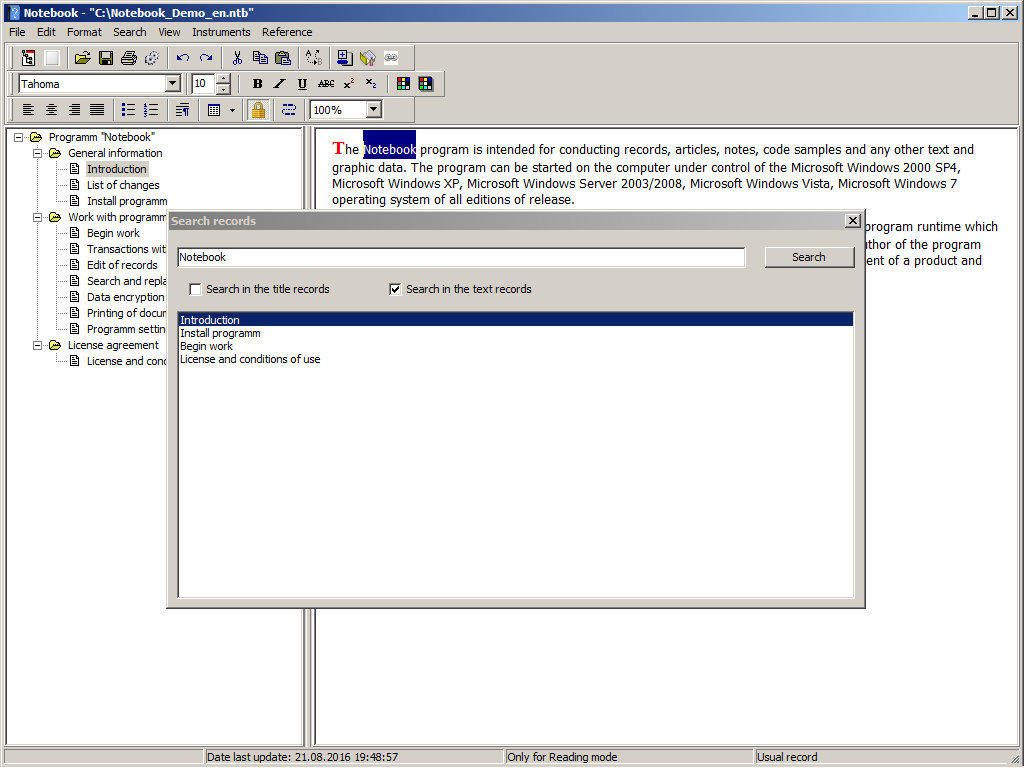
Task: Copy selection with copy icon
Action: pyautogui.click(x=260, y=58)
